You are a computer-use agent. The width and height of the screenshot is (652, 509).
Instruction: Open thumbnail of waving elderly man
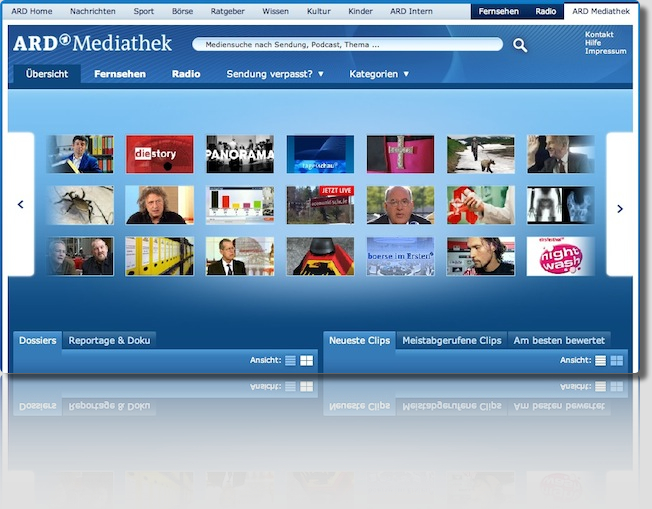pos(561,154)
